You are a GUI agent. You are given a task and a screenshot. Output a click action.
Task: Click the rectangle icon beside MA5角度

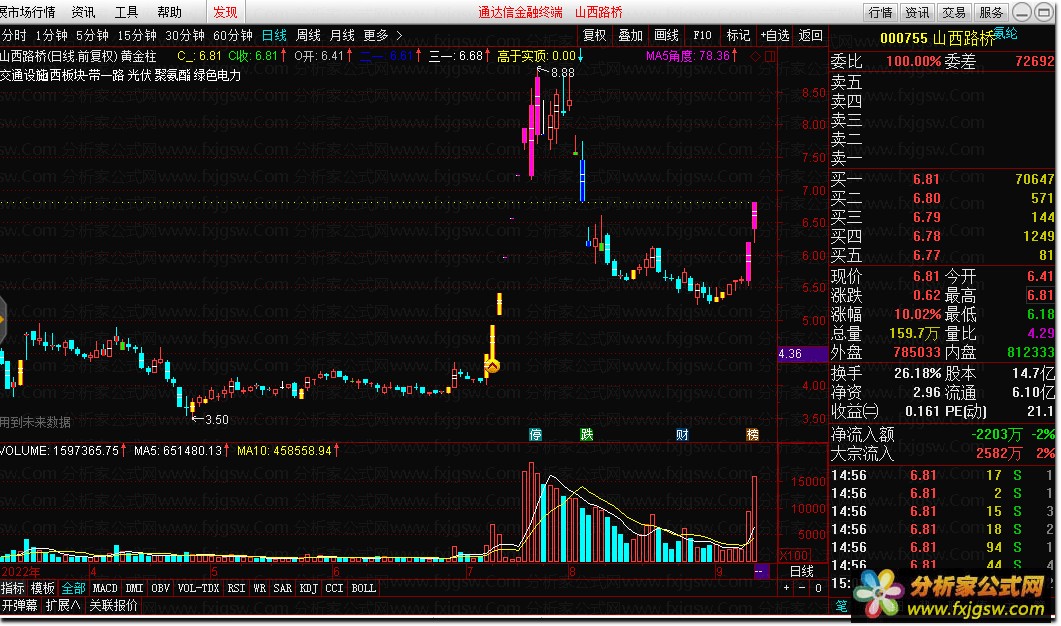coord(770,56)
